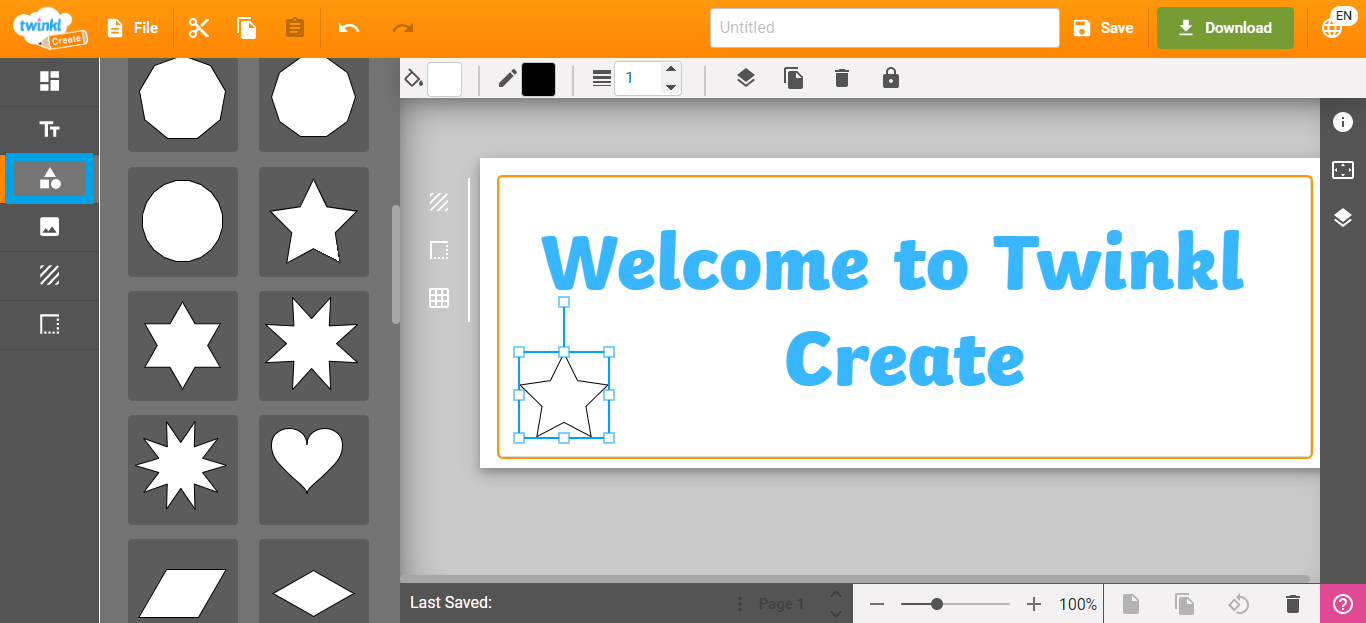
Task: Click the stroke pencil icon
Action: (507, 78)
